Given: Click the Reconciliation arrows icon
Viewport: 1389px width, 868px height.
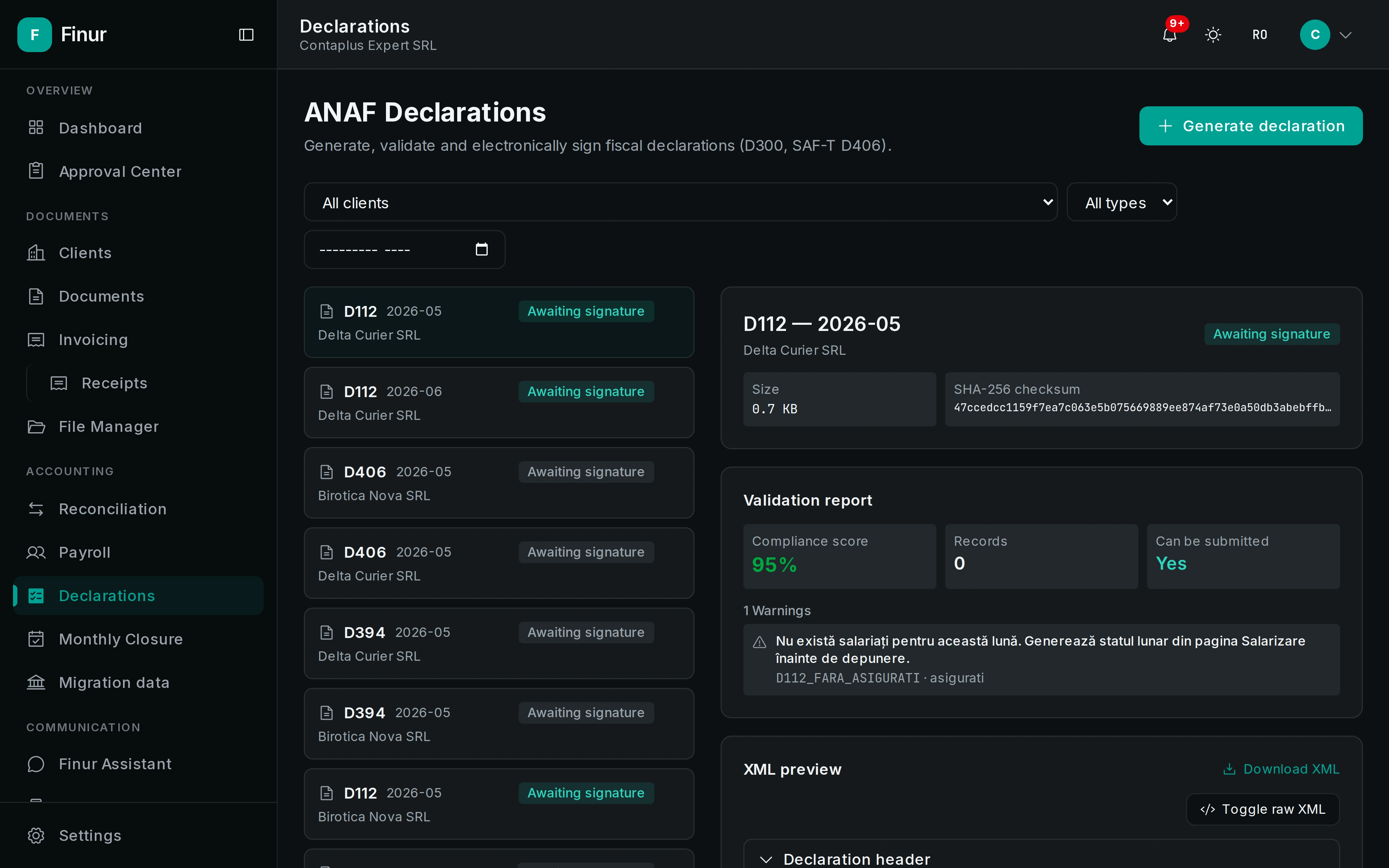Looking at the screenshot, I should 36,509.
